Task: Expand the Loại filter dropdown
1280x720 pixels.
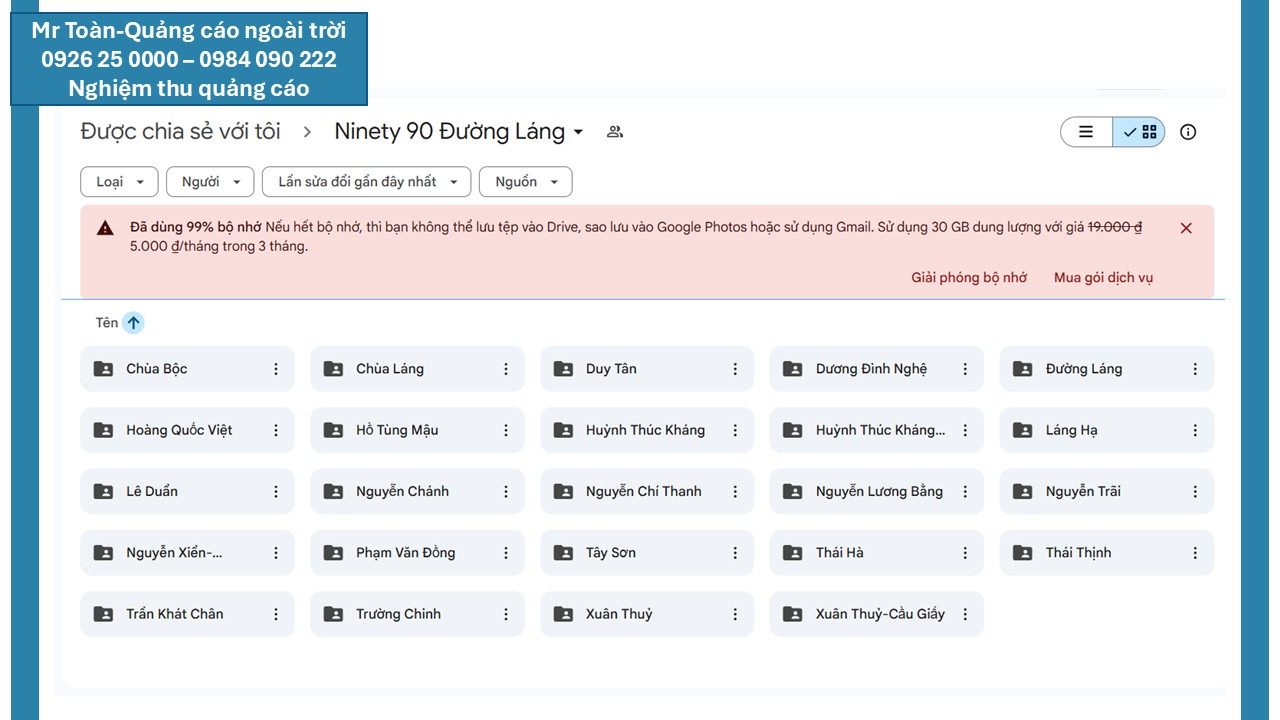Action: [x=119, y=182]
